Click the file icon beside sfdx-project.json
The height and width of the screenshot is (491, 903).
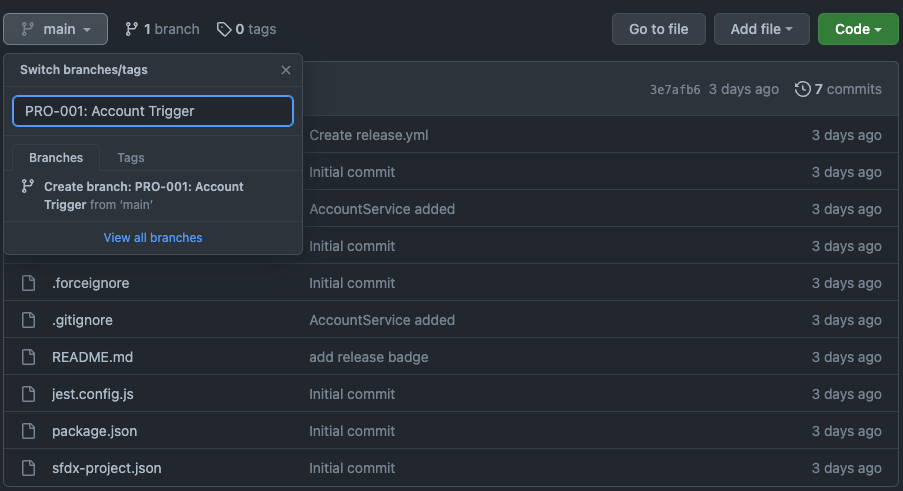pyautogui.click(x=29, y=468)
